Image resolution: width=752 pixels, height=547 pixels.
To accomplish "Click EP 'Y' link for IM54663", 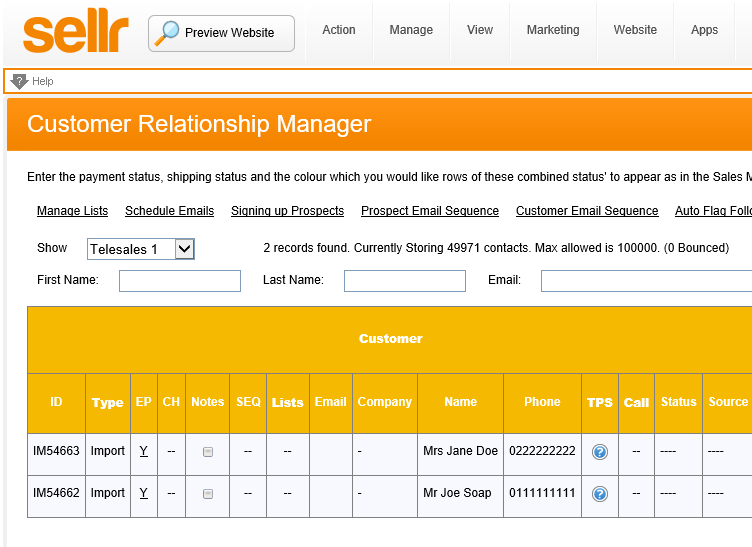I will click(143, 451).
